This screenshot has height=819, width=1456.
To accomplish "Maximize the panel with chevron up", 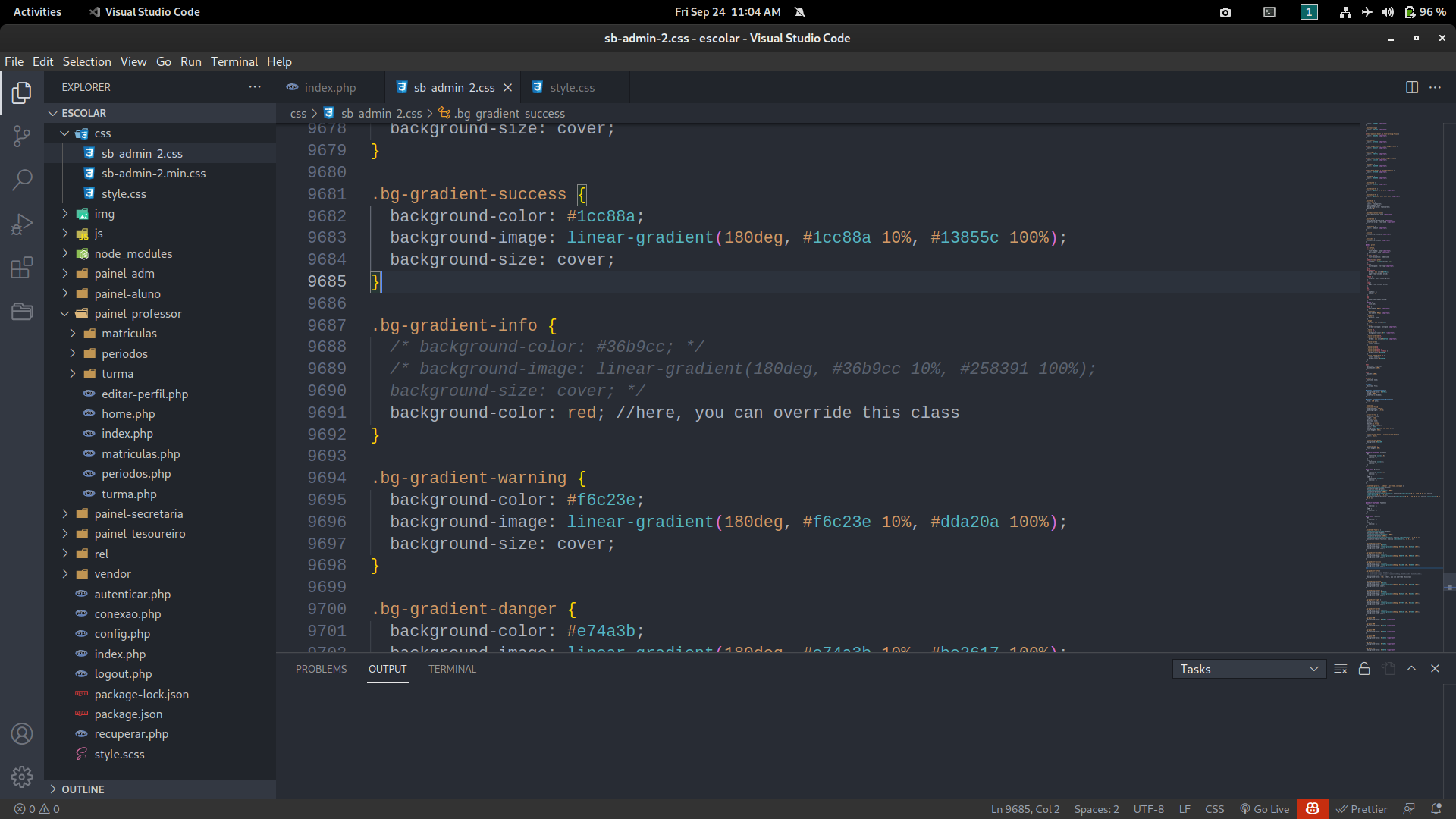I will (x=1411, y=669).
